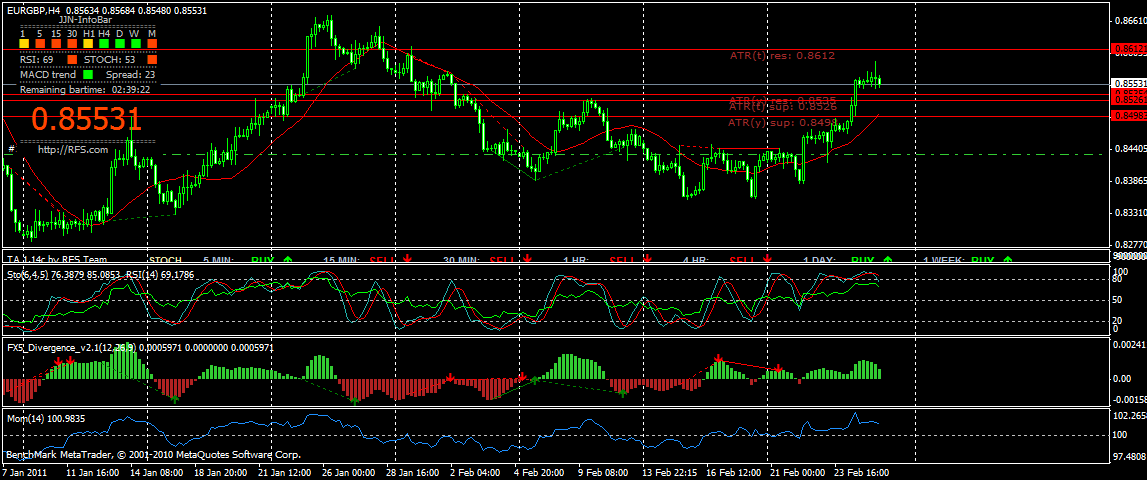The height and width of the screenshot is (480, 1147).
Task: Click the 9 Feb 08:00 time axis label
Action: (x=604, y=473)
